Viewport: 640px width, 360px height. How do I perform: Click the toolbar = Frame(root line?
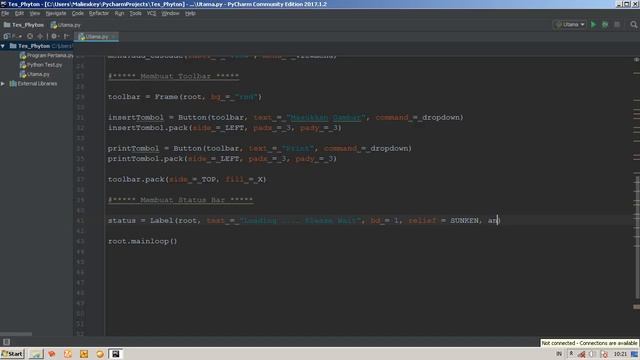tap(184, 97)
